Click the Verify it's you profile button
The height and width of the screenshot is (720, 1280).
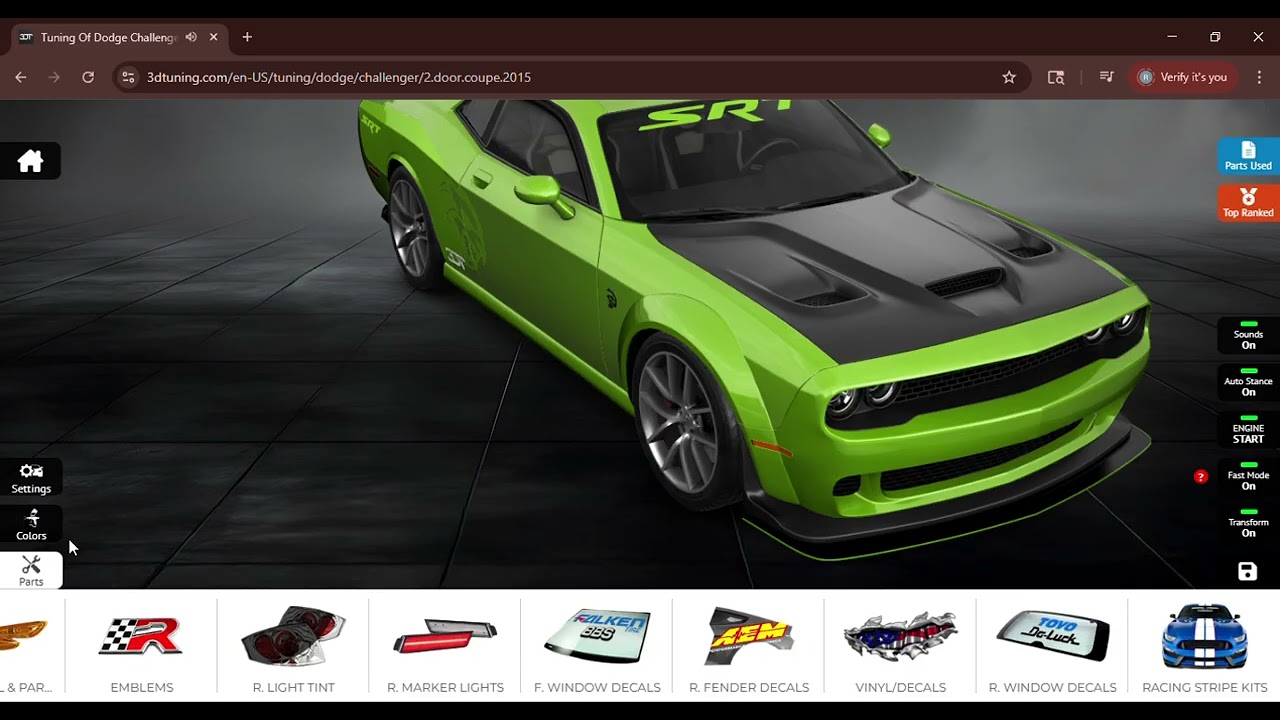[x=1183, y=77]
